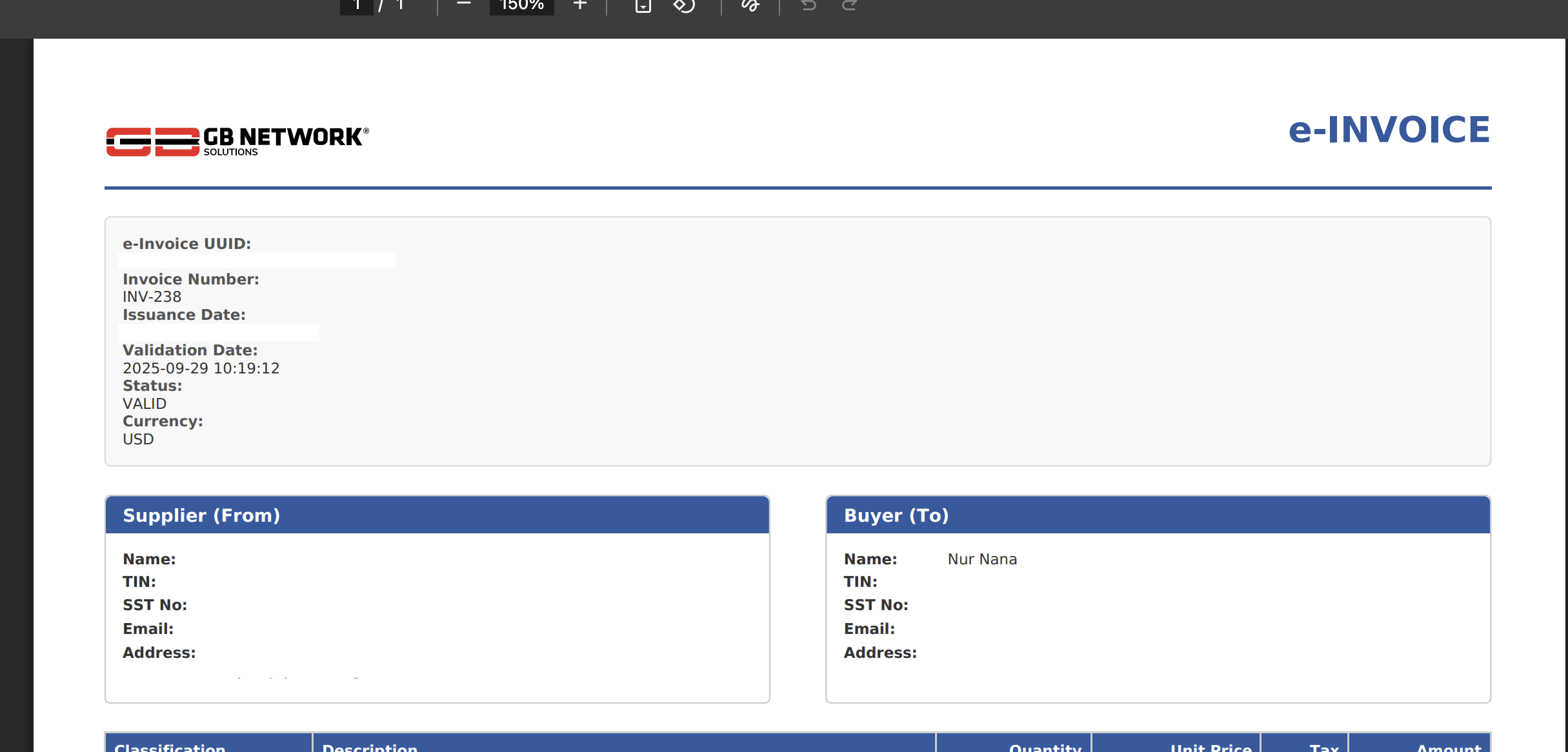Screen dimensions: 1568x752
Task: Click the Description column header
Action: (370, 747)
